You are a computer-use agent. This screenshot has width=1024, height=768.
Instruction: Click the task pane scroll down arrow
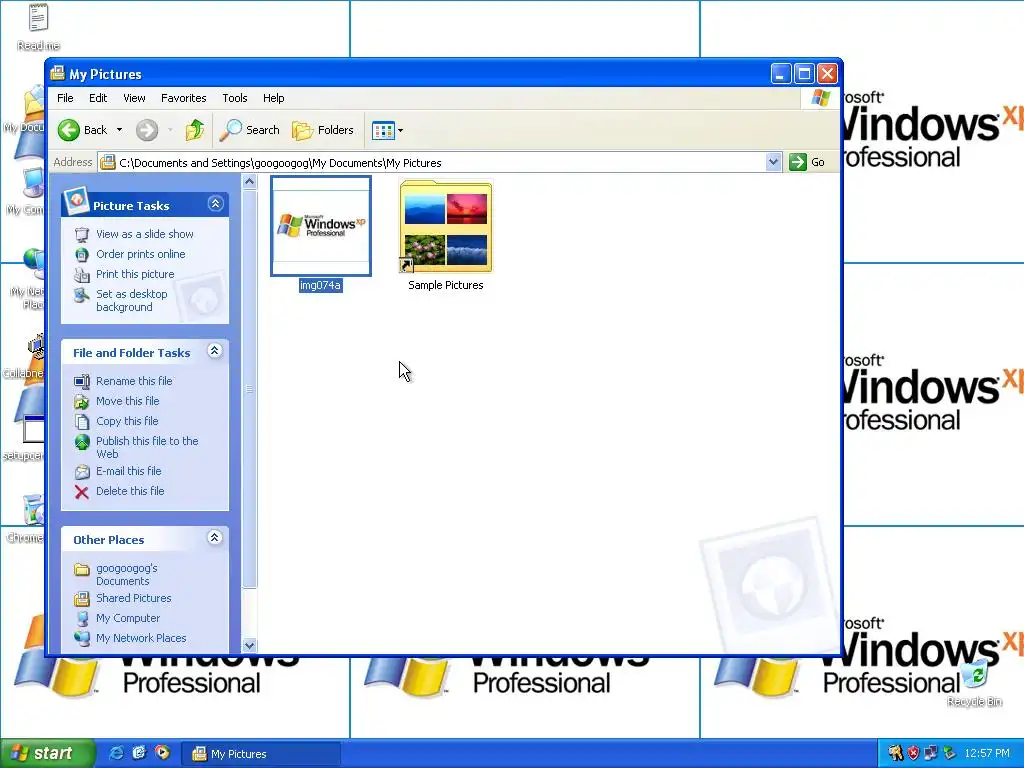[x=249, y=645]
